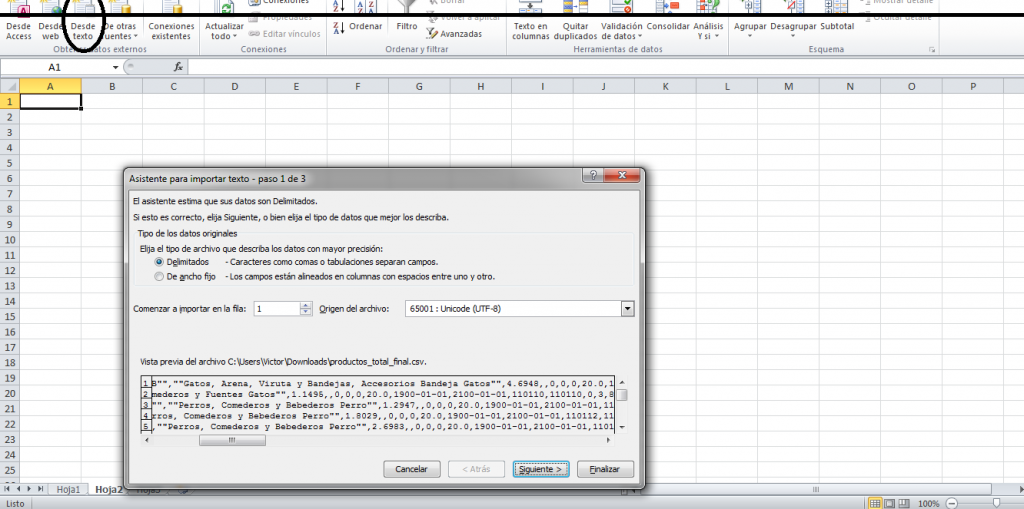The image size is (1024, 509).
Task: Select the De ancho fijo option
Action: pos(158,276)
